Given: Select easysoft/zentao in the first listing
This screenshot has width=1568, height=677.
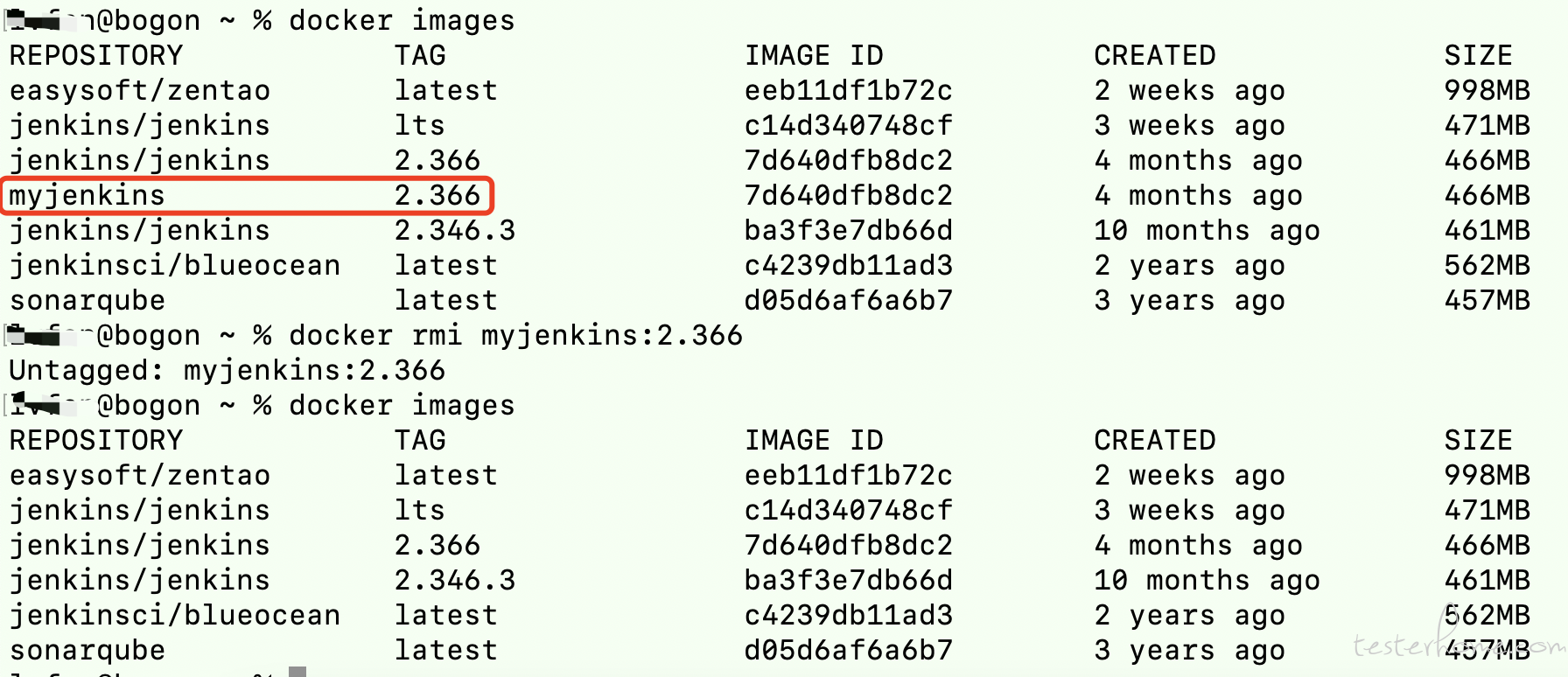Looking at the screenshot, I should (x=140, y=91).
